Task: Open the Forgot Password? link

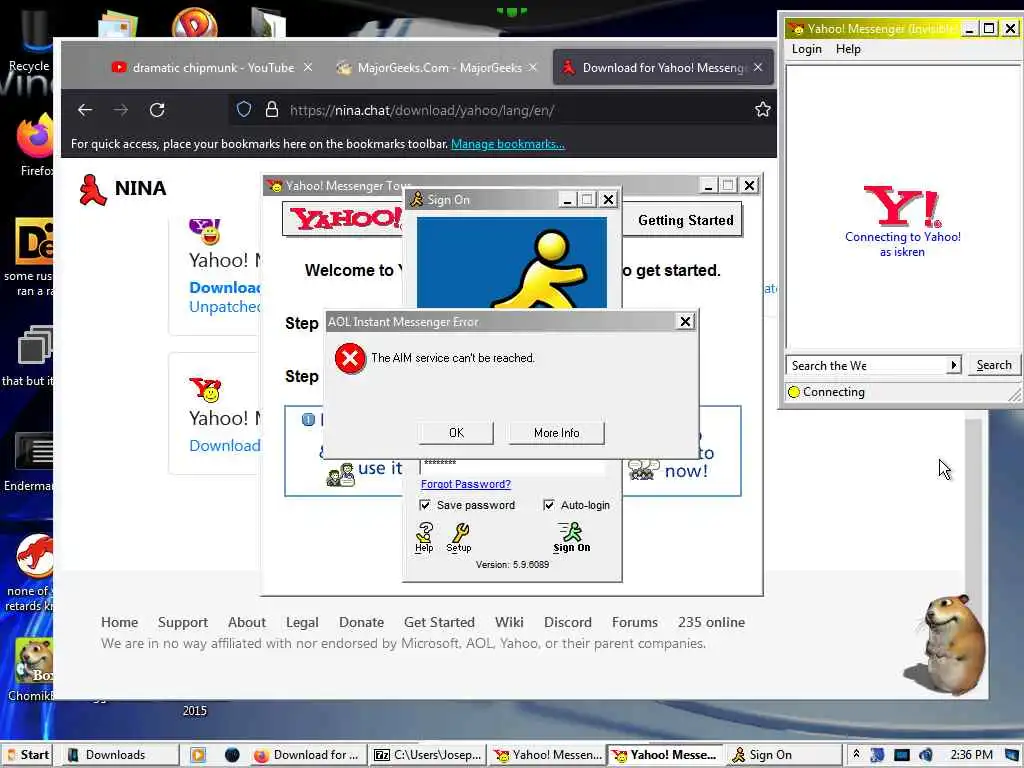Action: pyautogui.click(x=466, y=484)
